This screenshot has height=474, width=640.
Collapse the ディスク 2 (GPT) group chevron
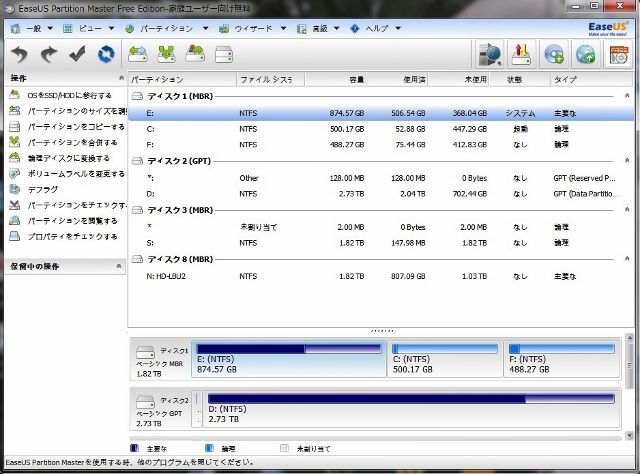(627, 160)
